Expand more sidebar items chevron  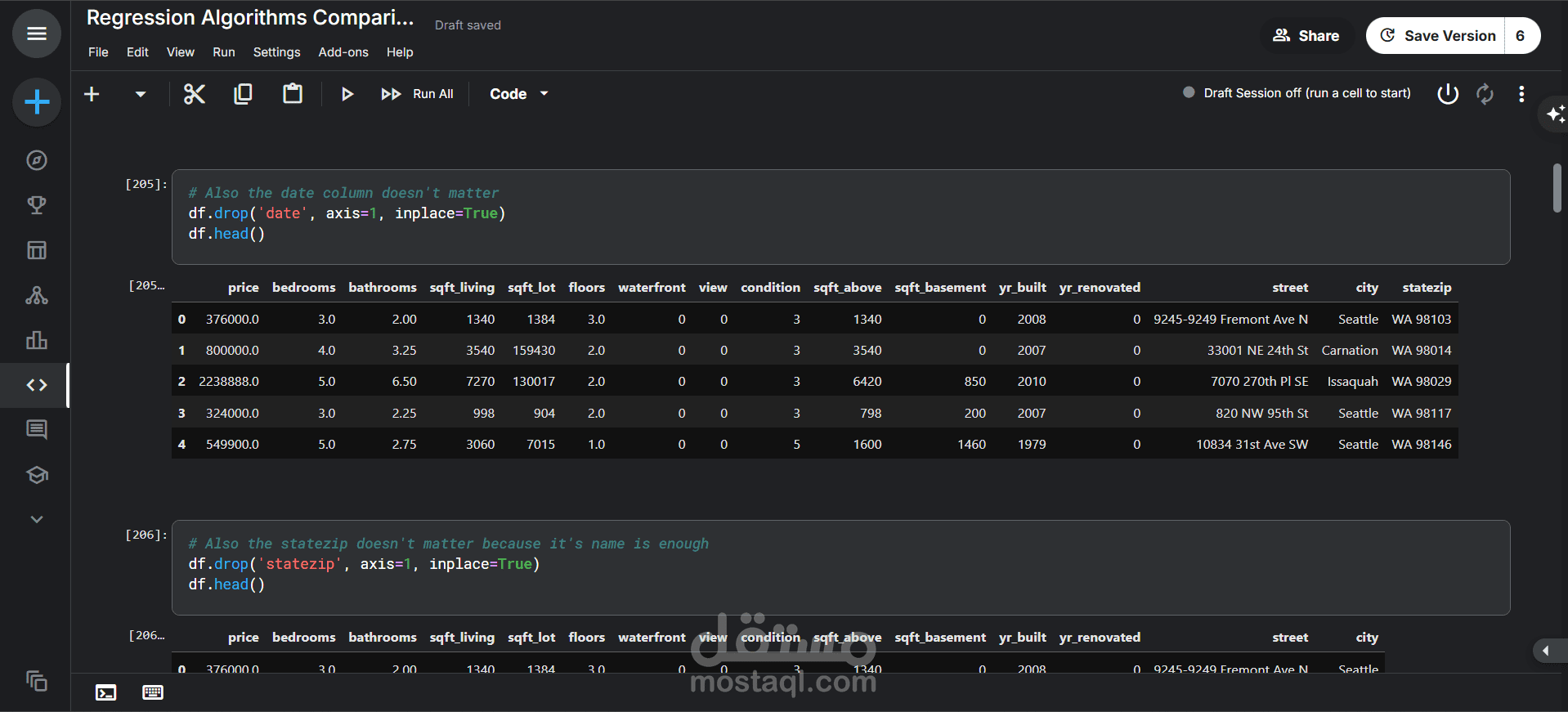(37, 519)
